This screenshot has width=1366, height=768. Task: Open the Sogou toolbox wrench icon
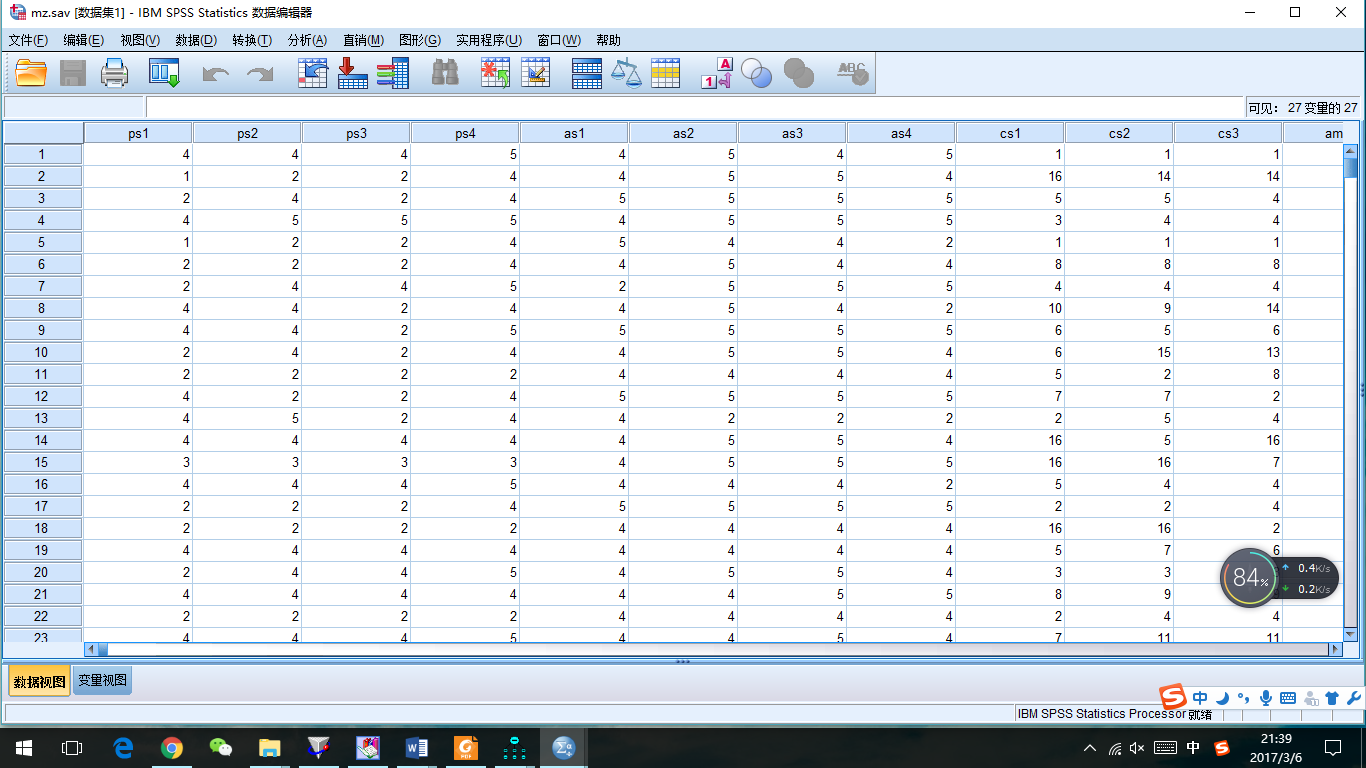pos(1354,697)
